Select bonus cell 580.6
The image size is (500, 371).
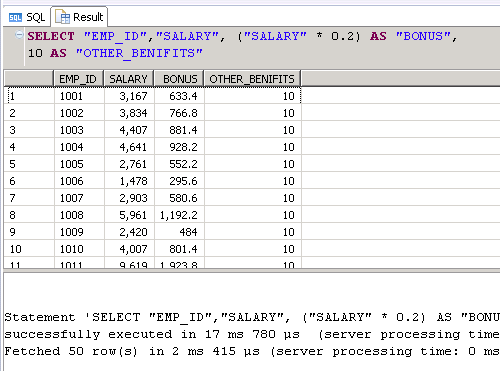(x=179, y=198)
